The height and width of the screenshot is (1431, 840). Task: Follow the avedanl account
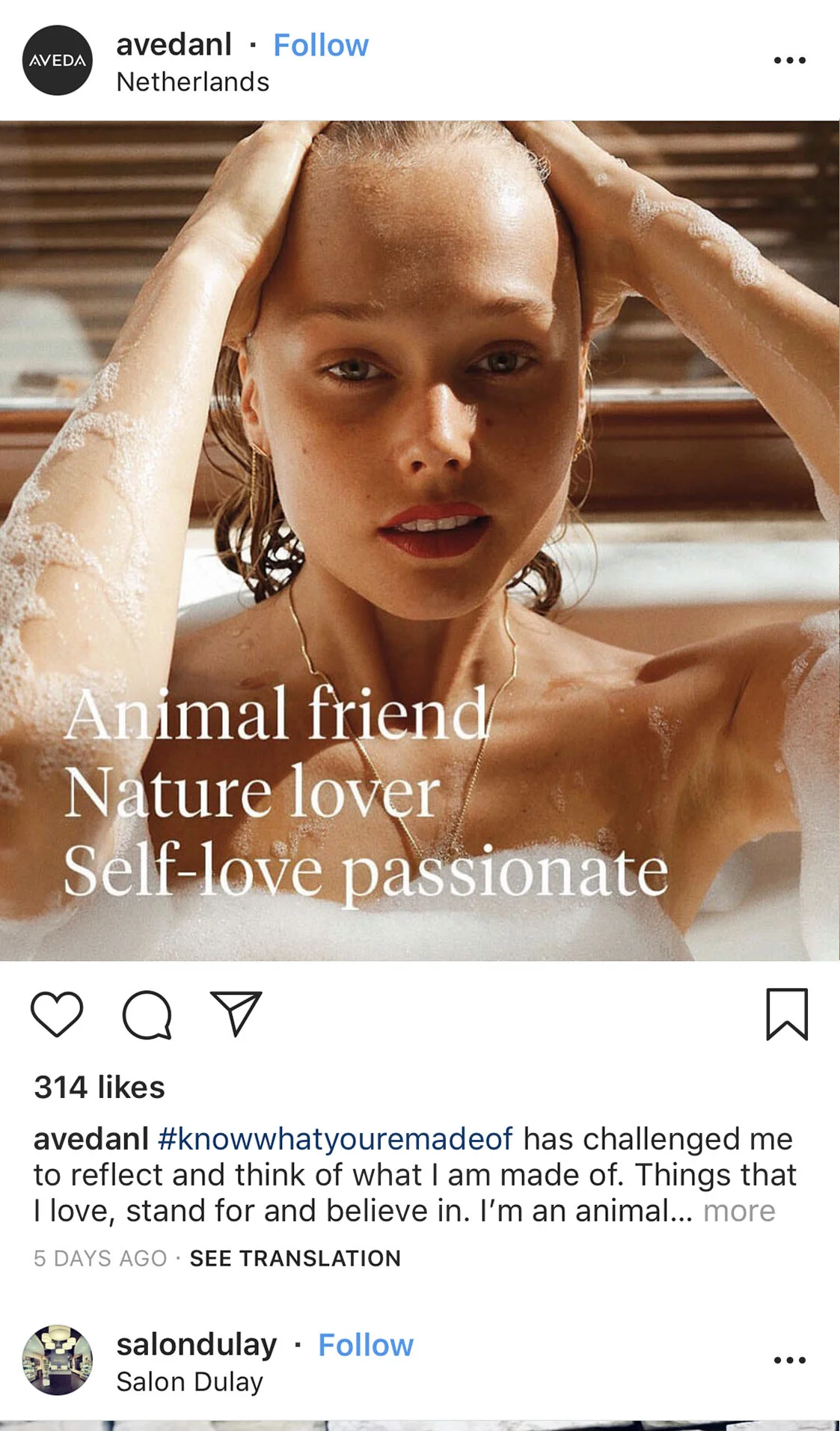coord(321,45)
